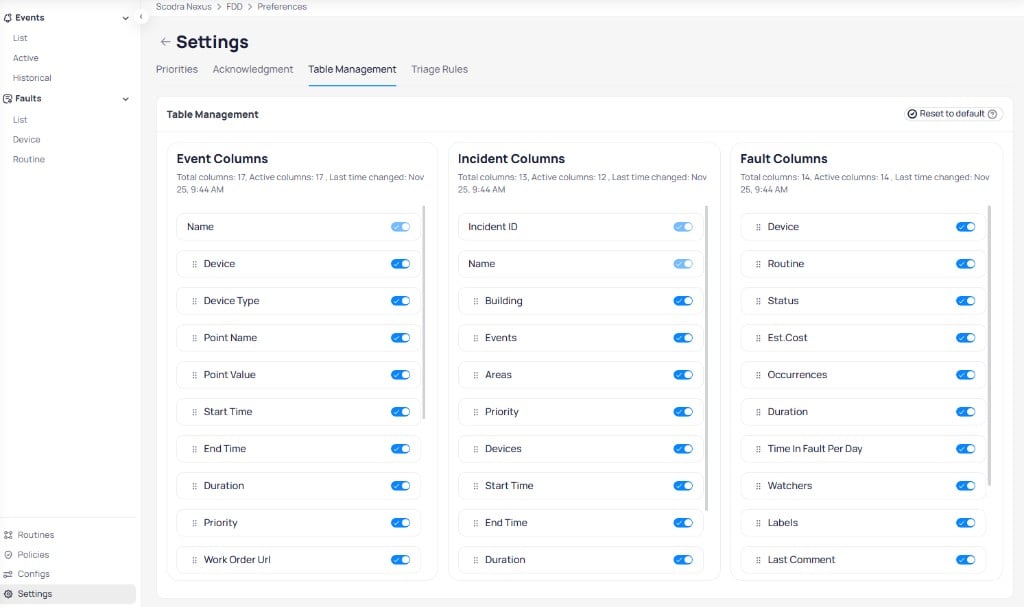Open the Acknowledgment tab
Image resolution: width=1024 pixels, height=607 pixels.
click(253, 69)
